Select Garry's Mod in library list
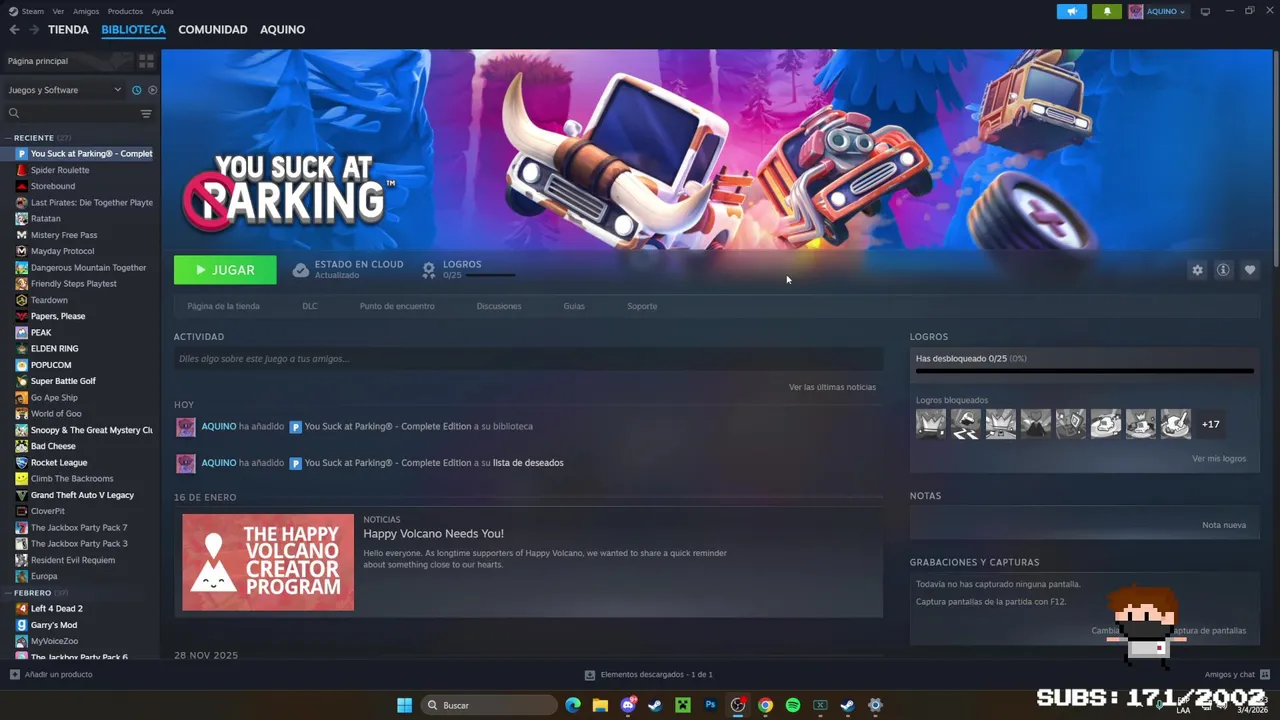 point(54,625)
